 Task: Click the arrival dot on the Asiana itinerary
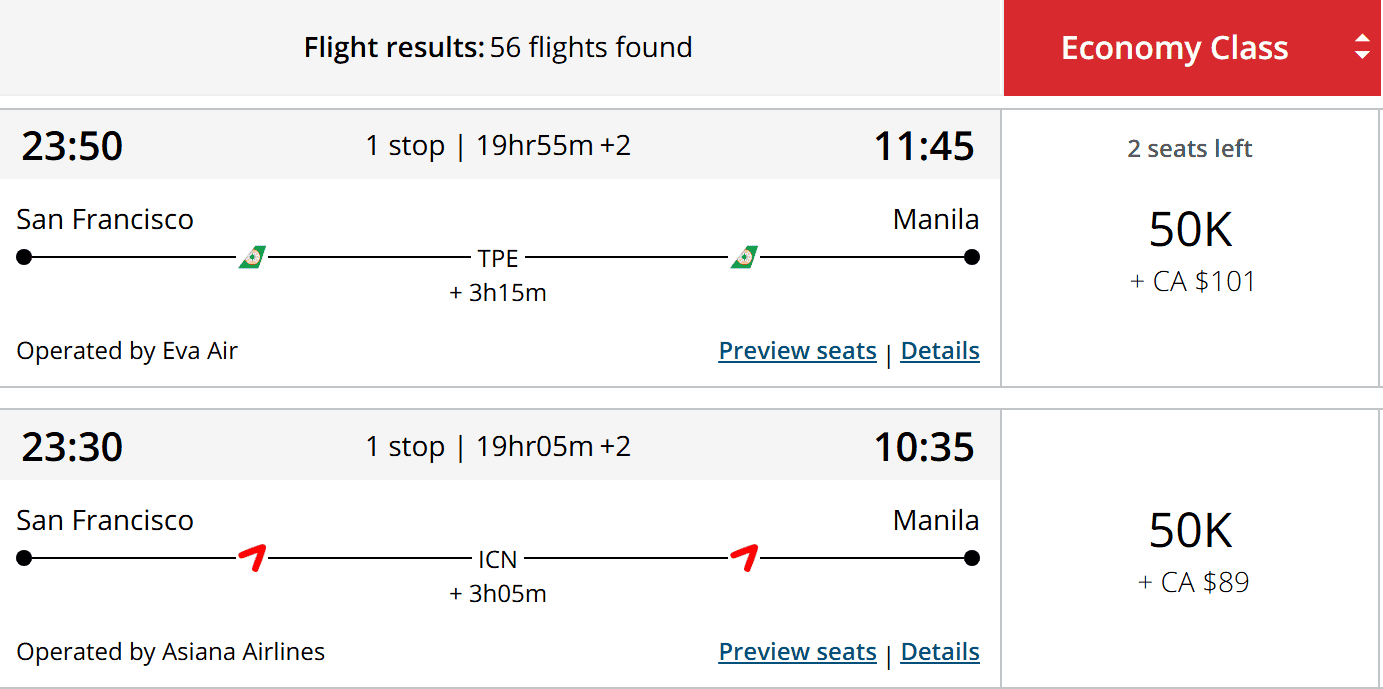pos(971,557)
